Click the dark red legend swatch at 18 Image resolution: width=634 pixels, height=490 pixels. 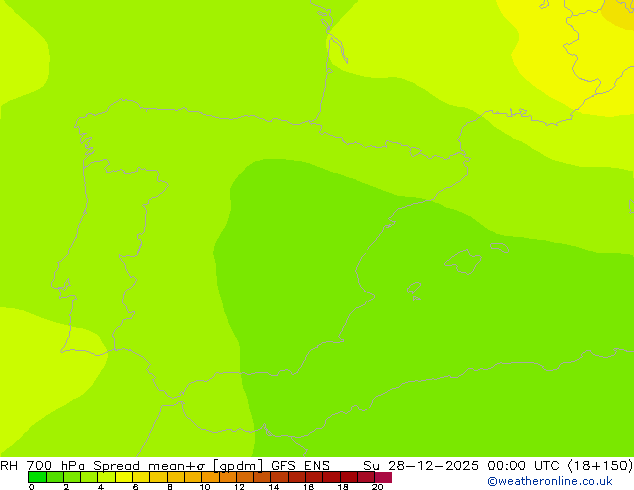[x=349, y=477]
